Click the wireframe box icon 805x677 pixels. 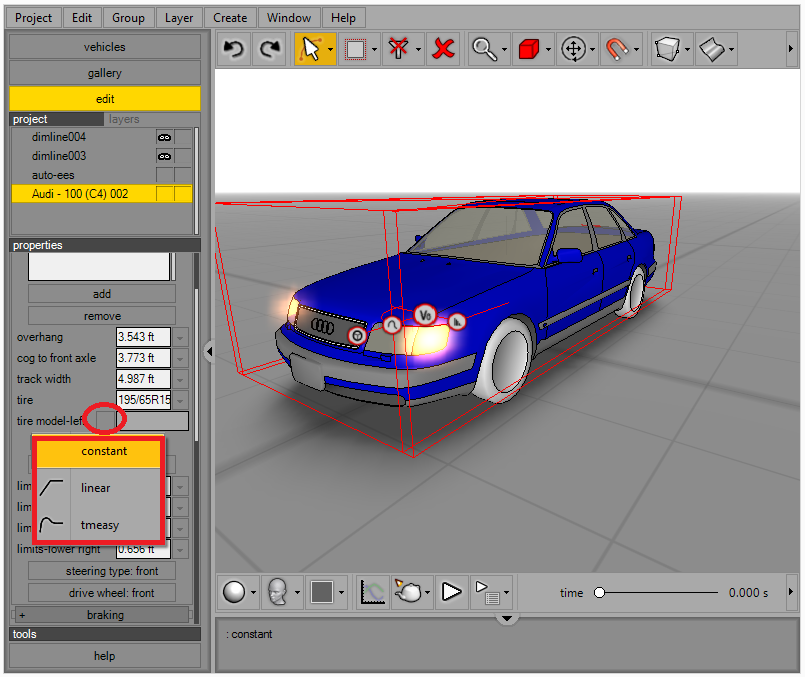click(667, 49)
